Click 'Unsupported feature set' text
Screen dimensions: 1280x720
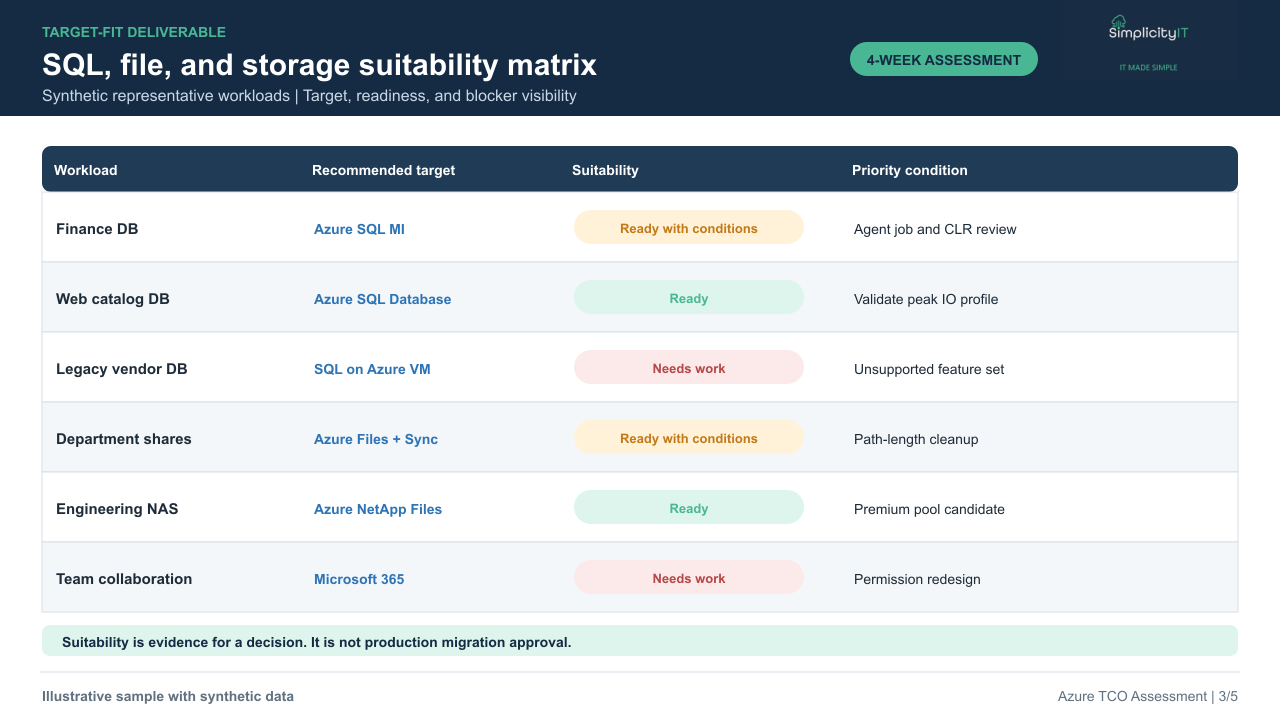click(x=929, y=369)
